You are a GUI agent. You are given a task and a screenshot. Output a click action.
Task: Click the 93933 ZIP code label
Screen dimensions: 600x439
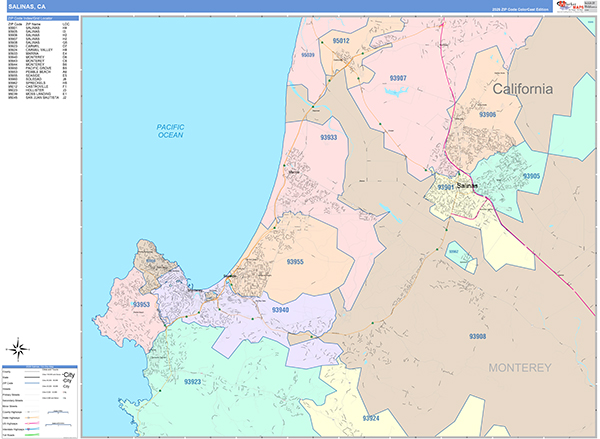coord(328,137)
